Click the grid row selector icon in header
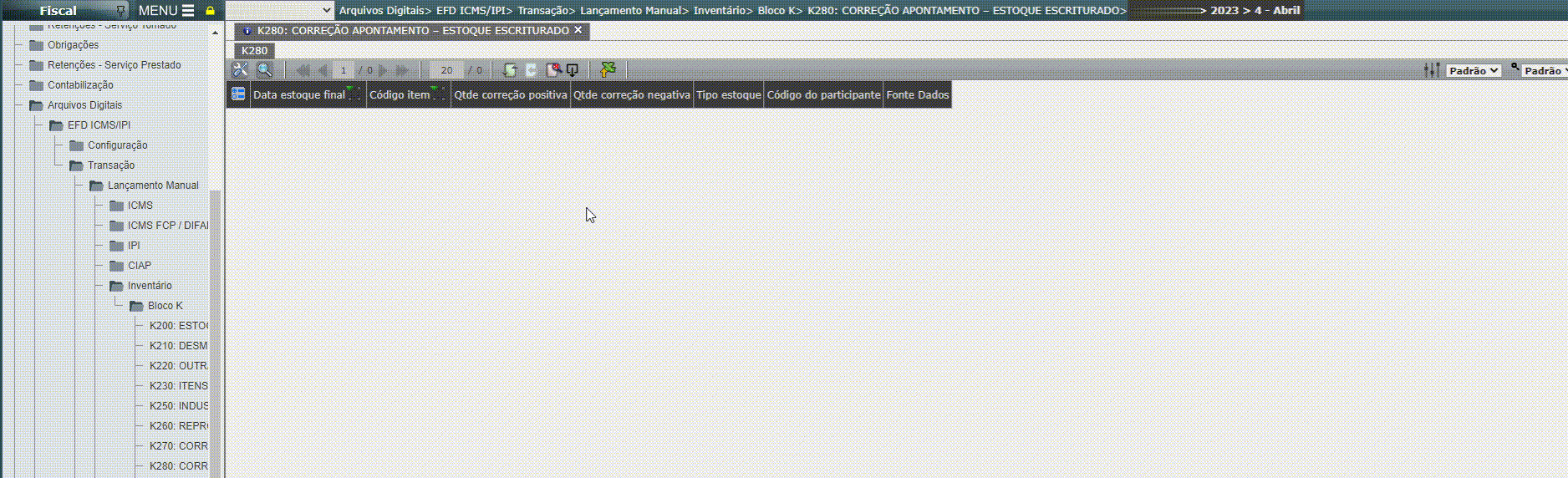The image size is (1568, 478). (x=238, y=94)
